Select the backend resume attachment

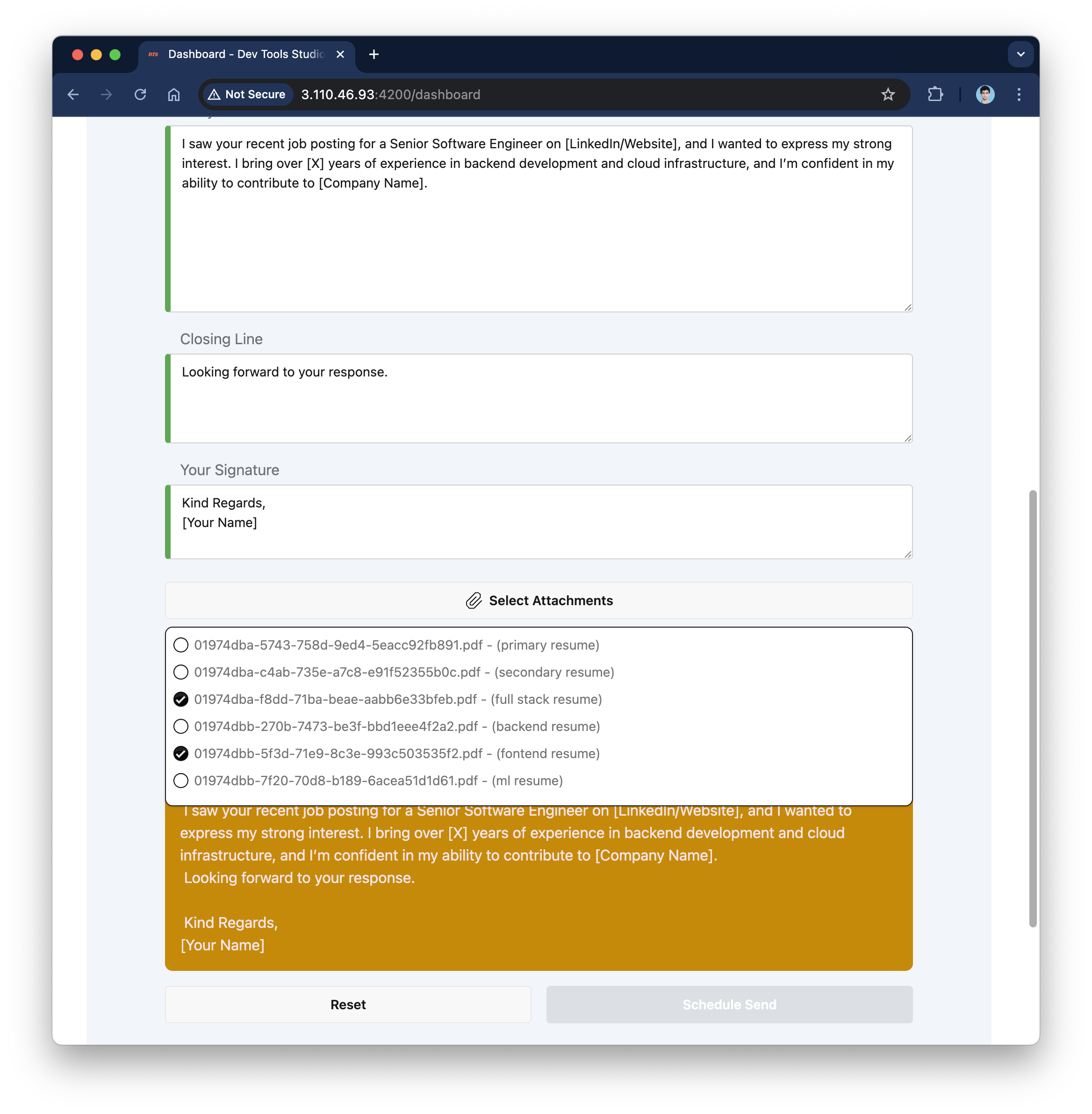click(180, 727)
